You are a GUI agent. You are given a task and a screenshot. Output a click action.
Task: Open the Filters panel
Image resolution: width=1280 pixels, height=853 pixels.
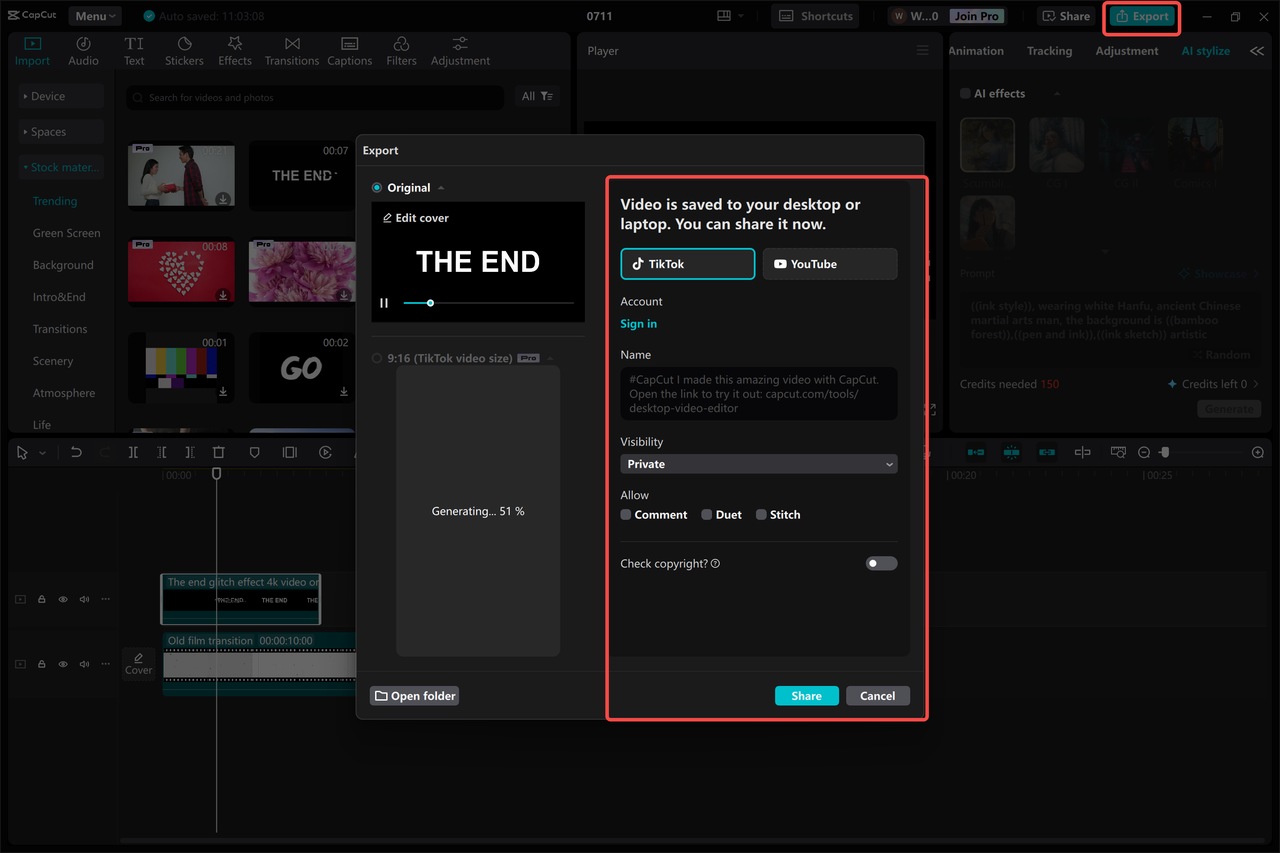tap(400, 50)
